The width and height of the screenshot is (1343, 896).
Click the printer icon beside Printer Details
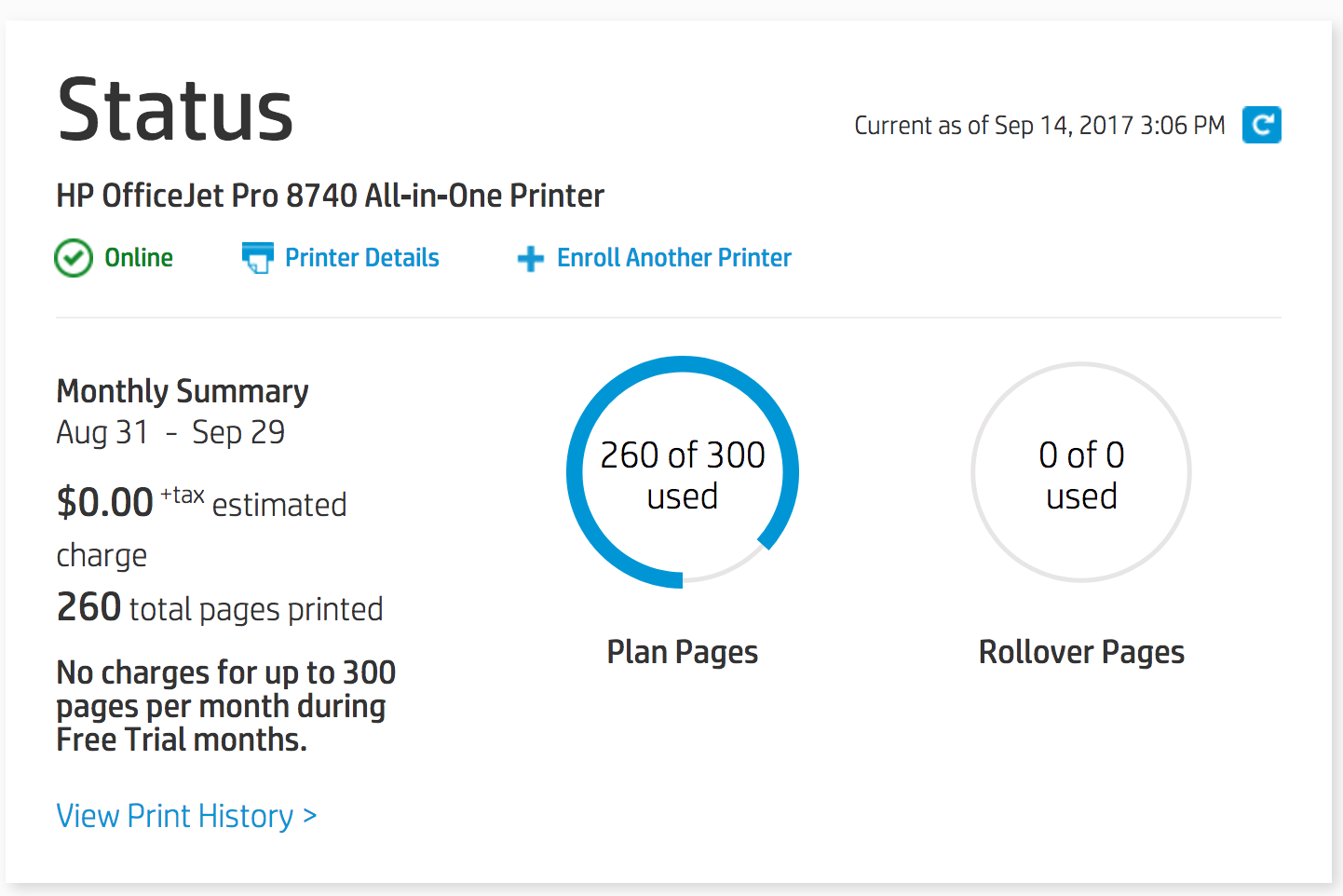tap(258, 258)
